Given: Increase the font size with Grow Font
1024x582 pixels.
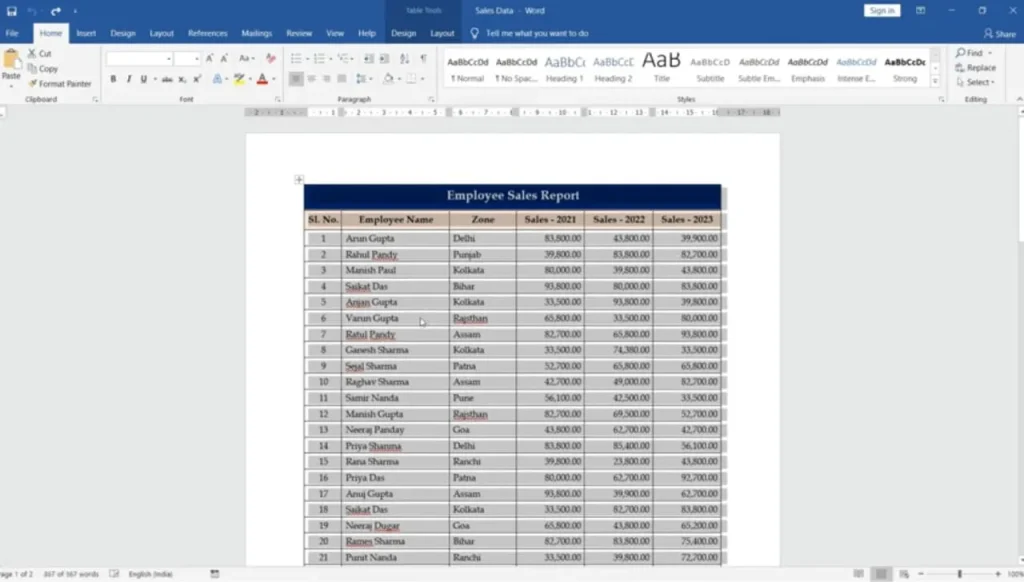Looking at the screenshot, I should (210, 59).
